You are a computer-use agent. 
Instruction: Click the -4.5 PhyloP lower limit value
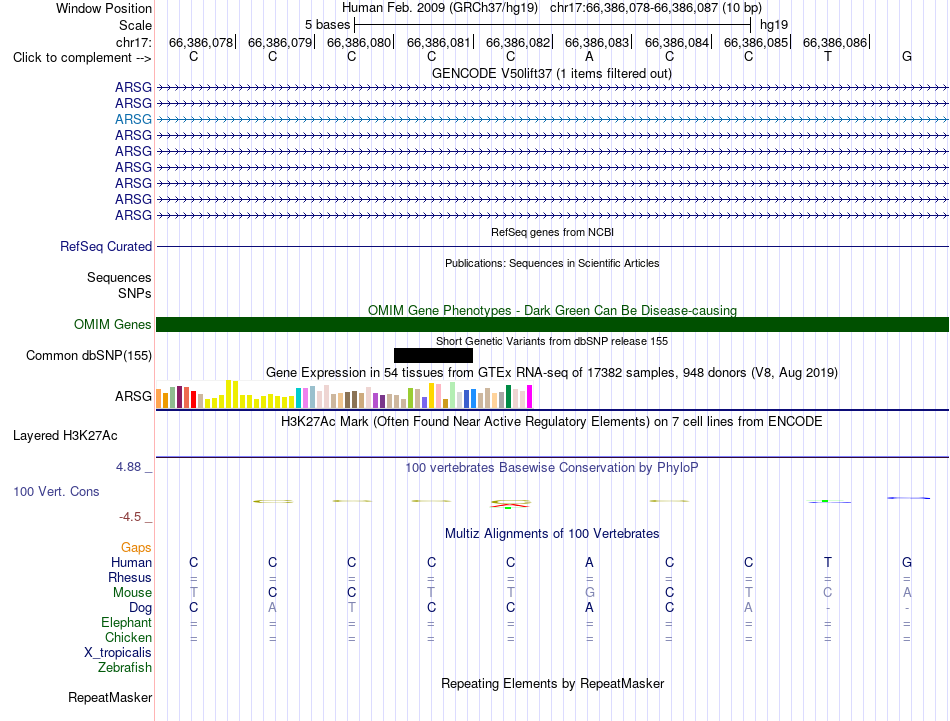pos(130,517)
